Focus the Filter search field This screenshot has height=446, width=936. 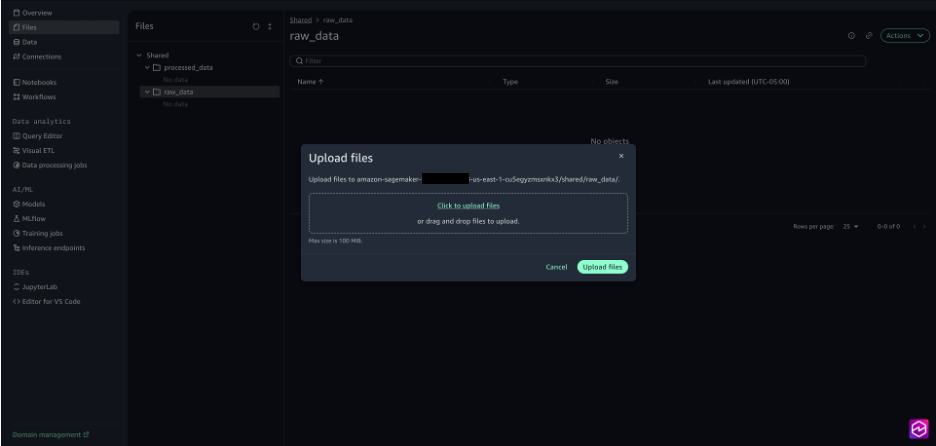578,61
